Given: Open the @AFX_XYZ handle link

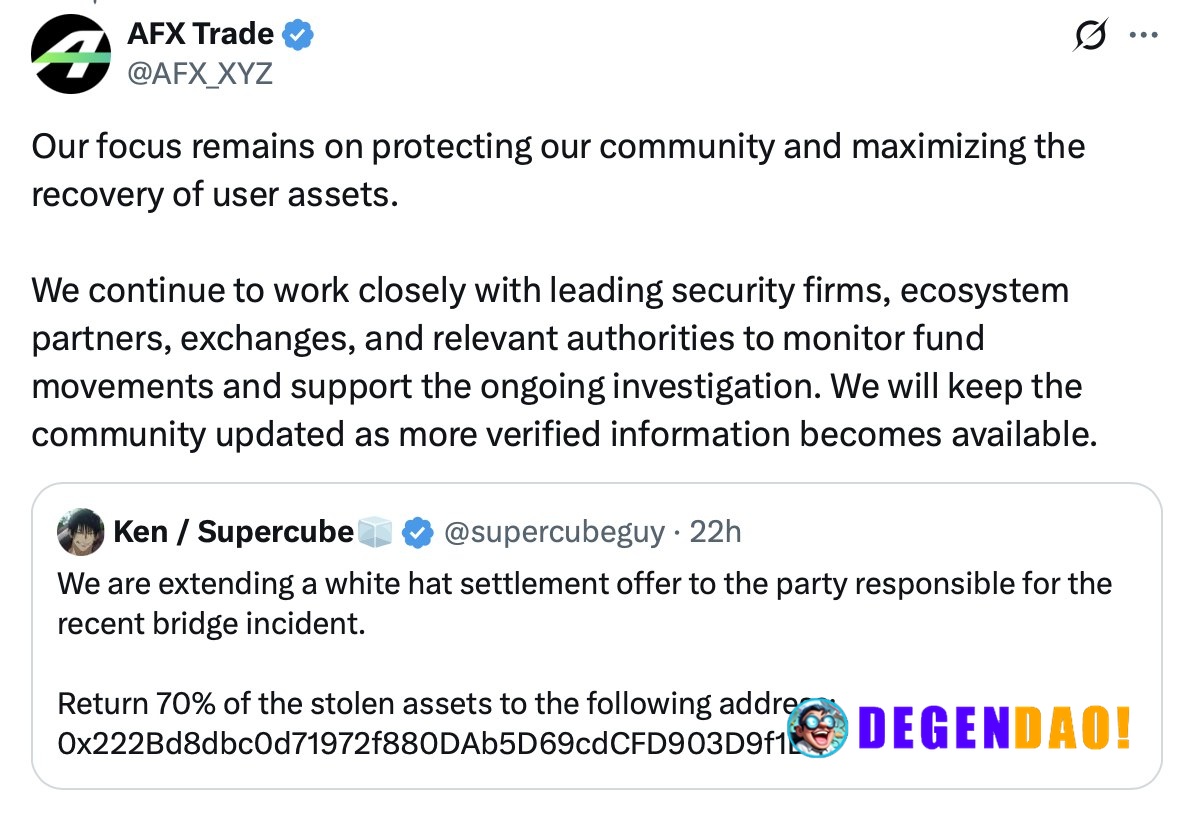Looking at the screenshot, I should point(200,74).
